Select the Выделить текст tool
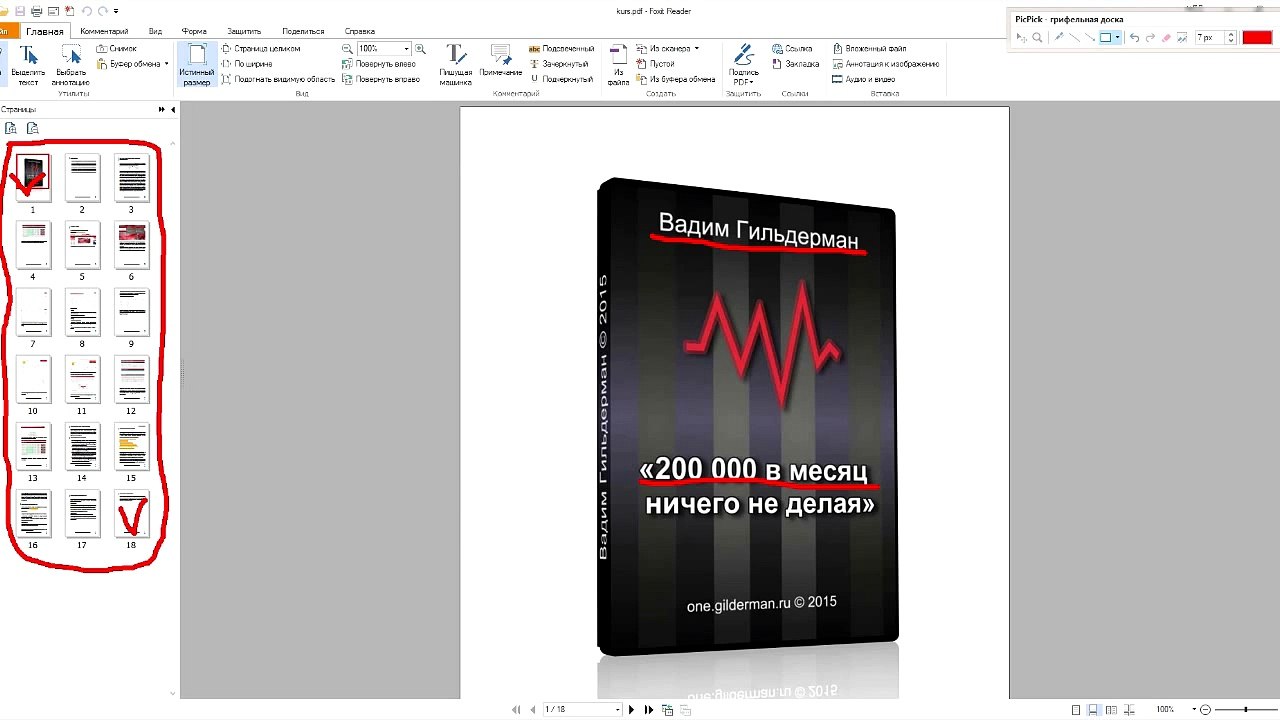 pos(28,66)
